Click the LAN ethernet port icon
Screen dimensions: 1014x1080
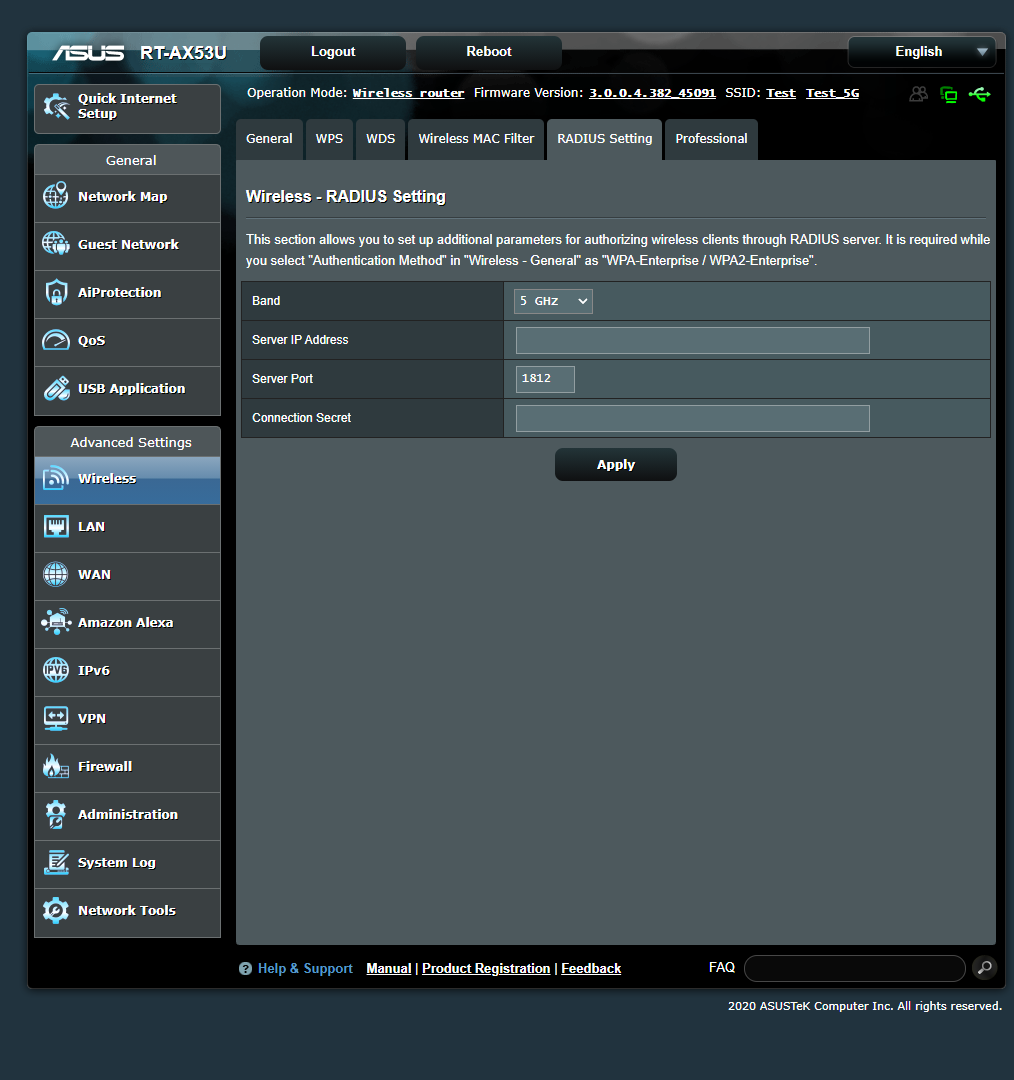pyautogui.click(x=56, y=526)
